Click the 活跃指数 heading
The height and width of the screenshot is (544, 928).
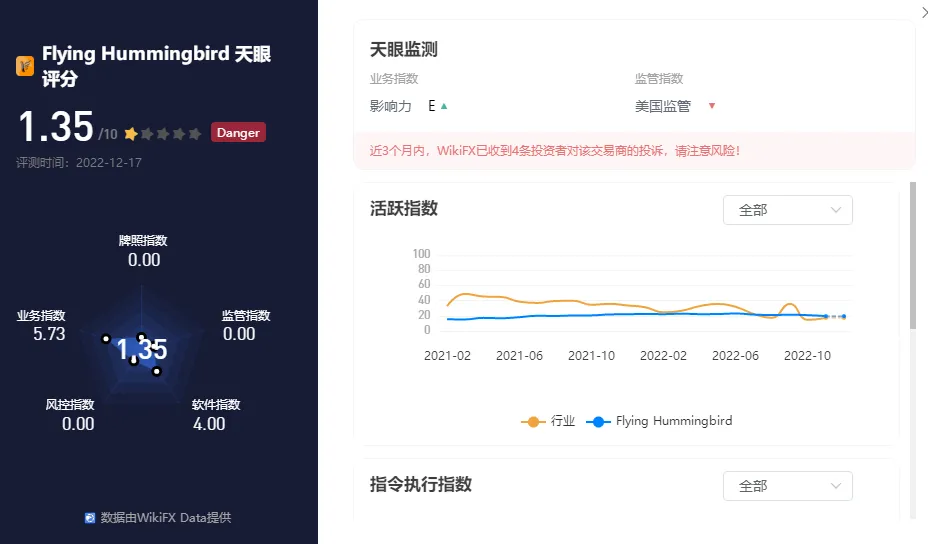coord(404,208)
